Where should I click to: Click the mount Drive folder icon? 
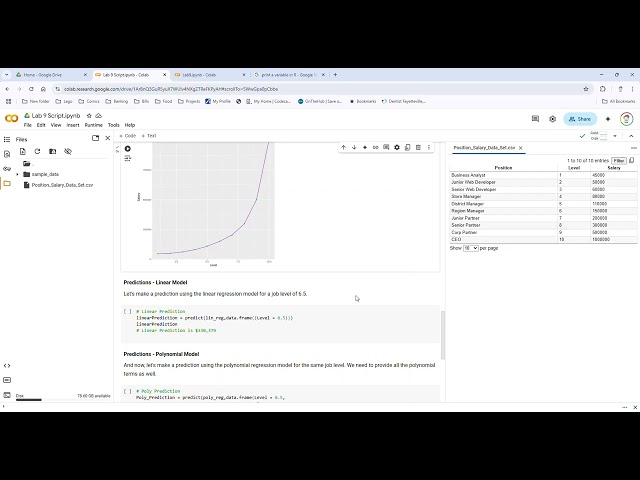pyautogui.click(x=53, y=151)
